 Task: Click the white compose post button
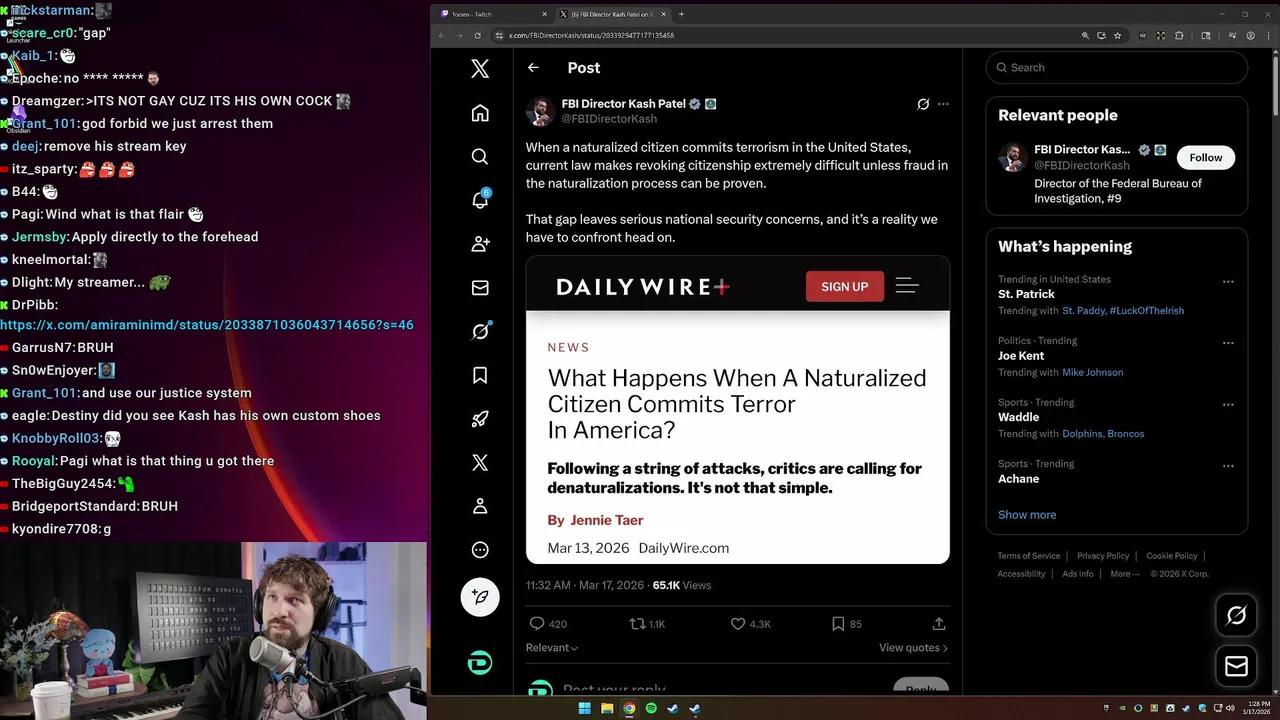point(480,597)
